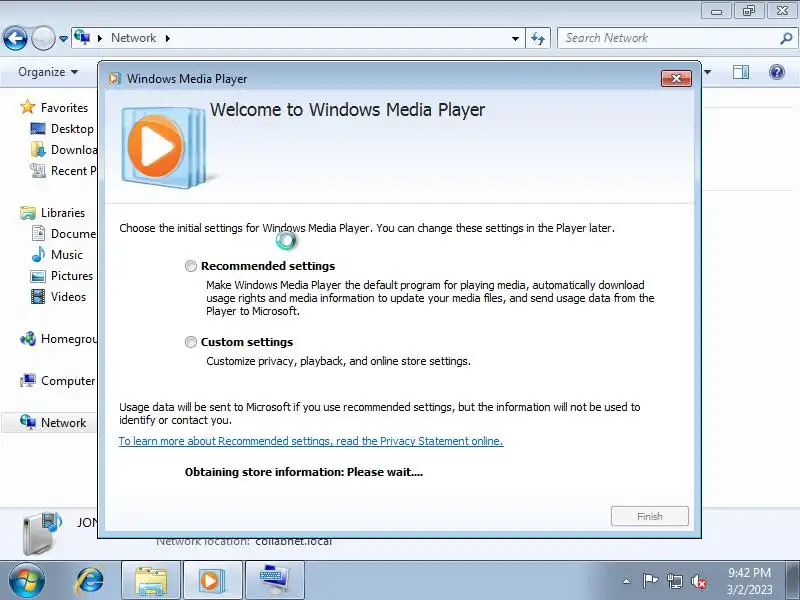Click the Homegroup spheres icon
Viewport: 800px width, 600px height.
point(28,338)
